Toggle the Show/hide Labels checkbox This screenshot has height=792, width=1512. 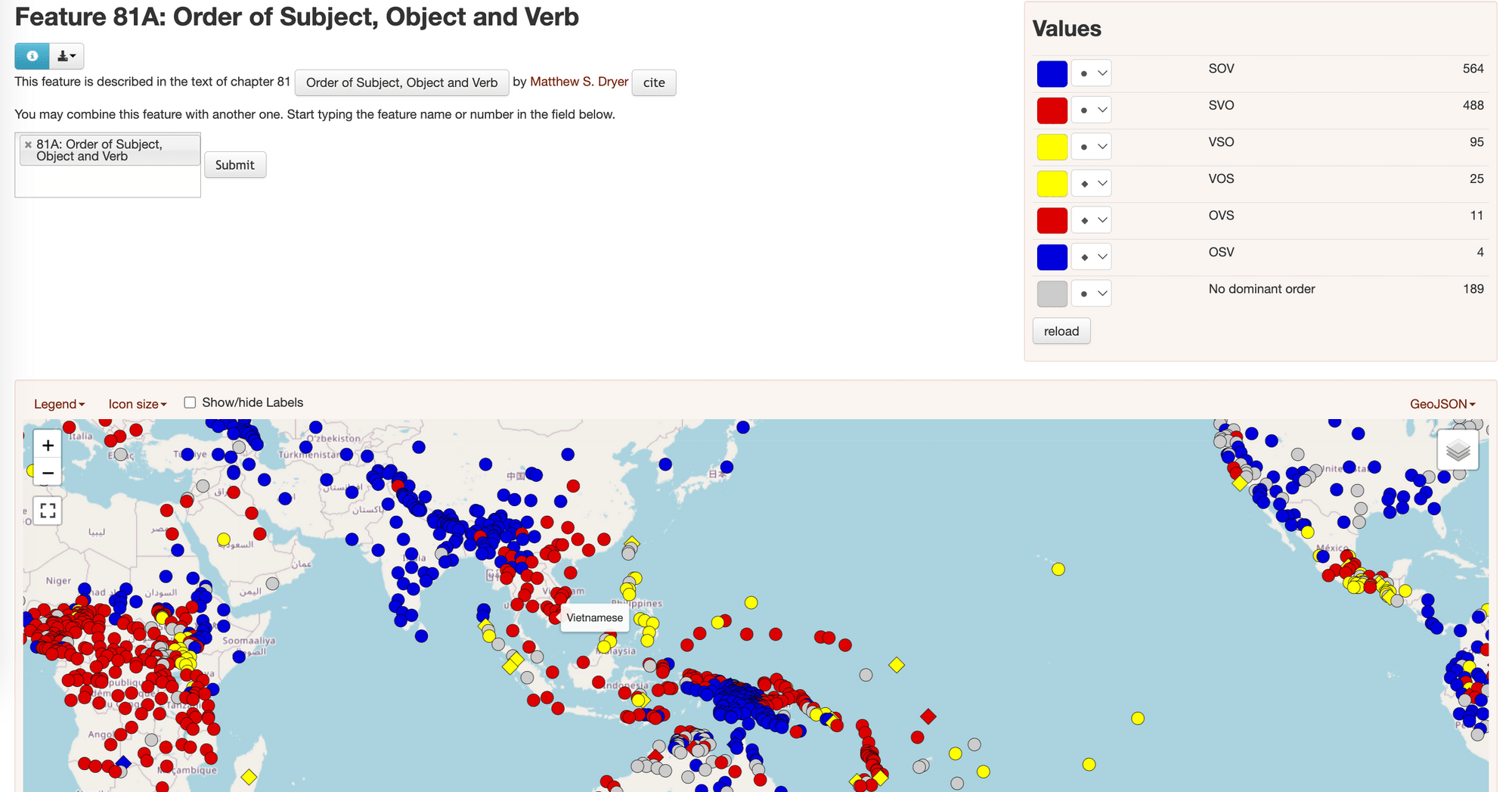point(190,402)
